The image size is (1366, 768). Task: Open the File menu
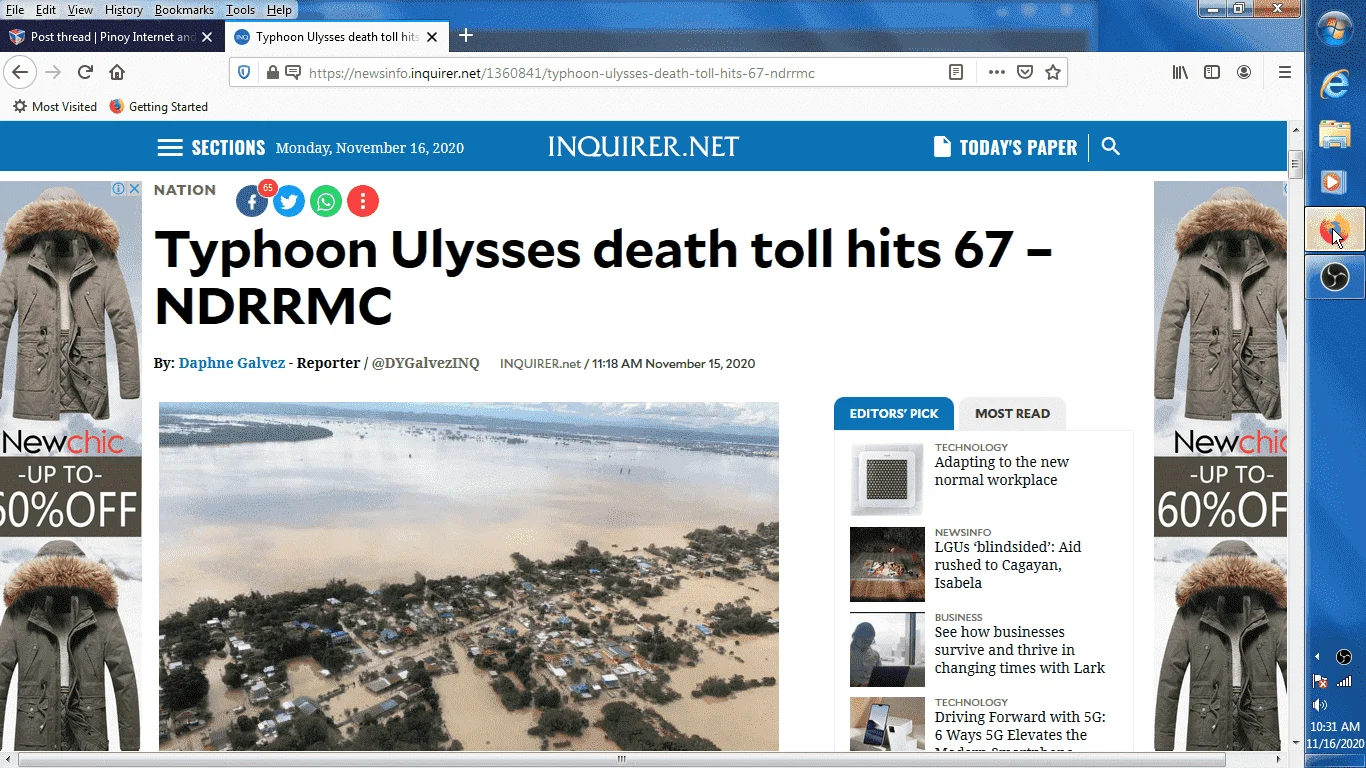coord(15,9)
